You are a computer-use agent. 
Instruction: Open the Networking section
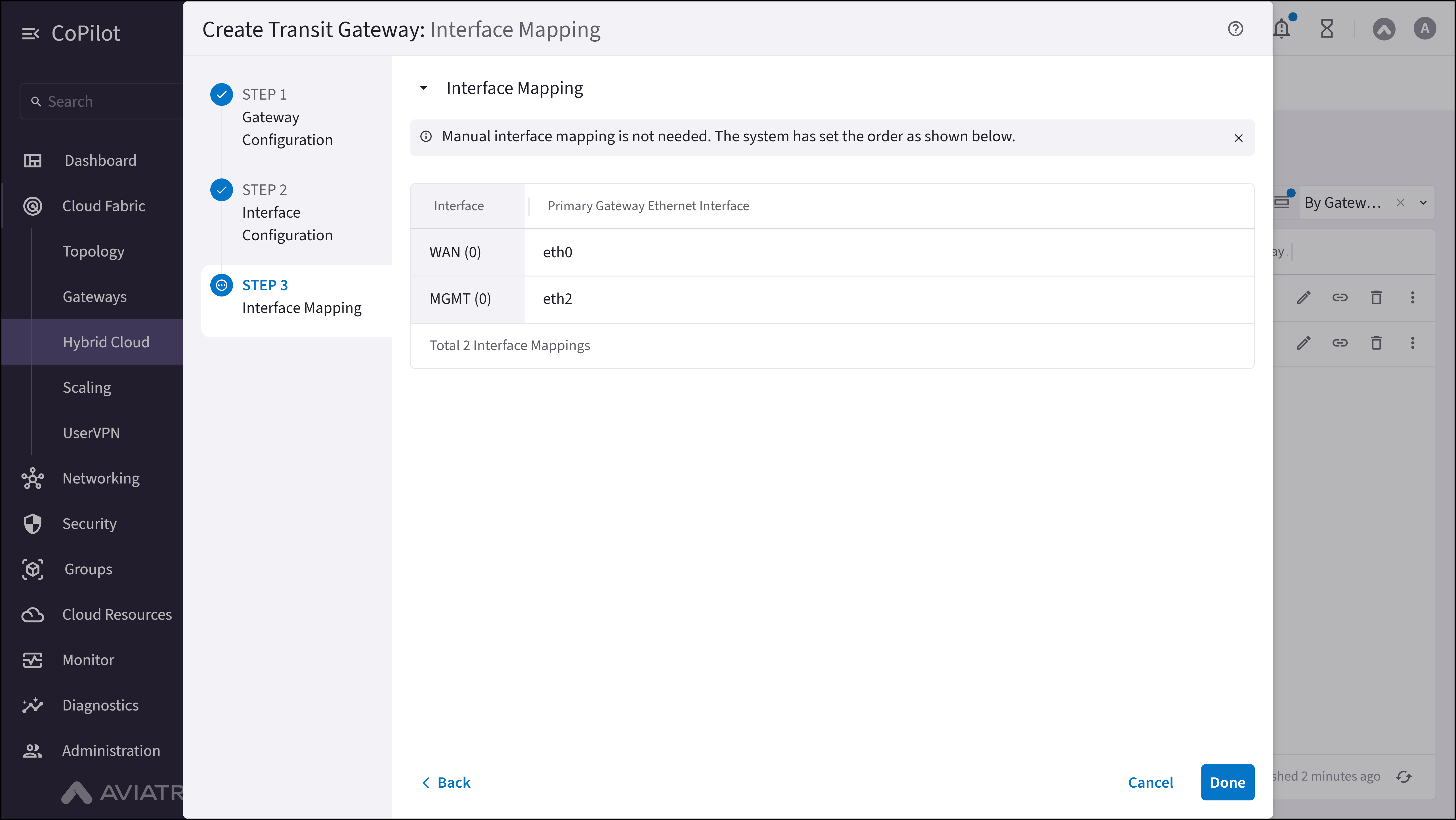[x=100, y=478]
